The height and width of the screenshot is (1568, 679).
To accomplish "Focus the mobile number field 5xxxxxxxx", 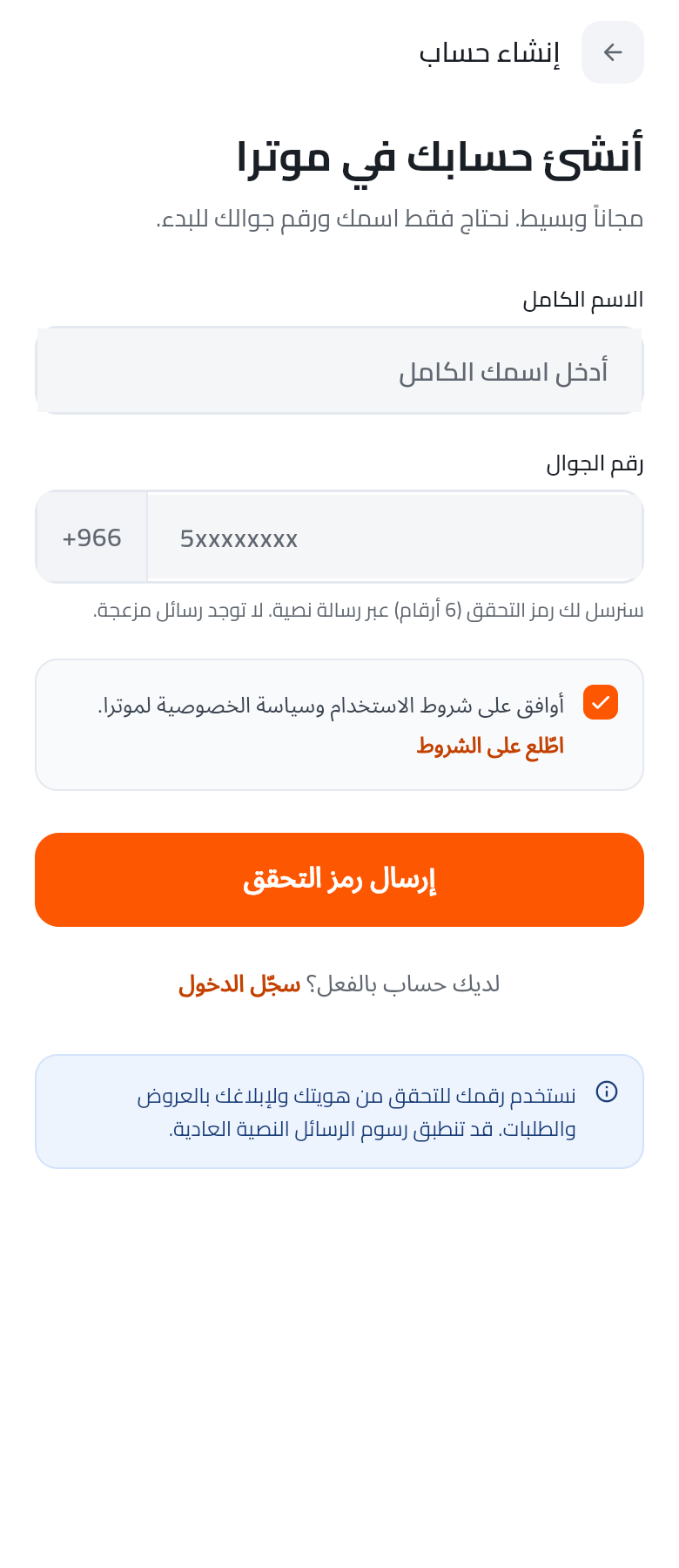I will point(395,537).
